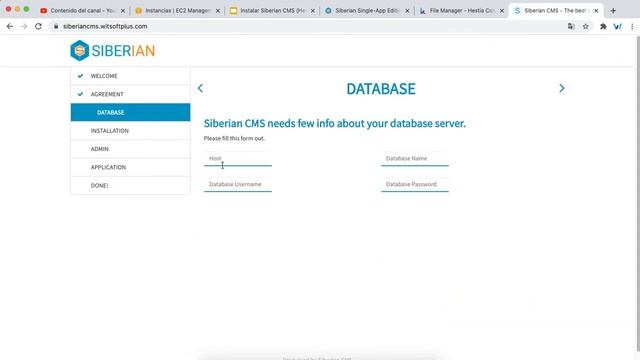640x360 pixels.
Task: Select AGREEMENT step in sidebar
Action: (130, 94)
